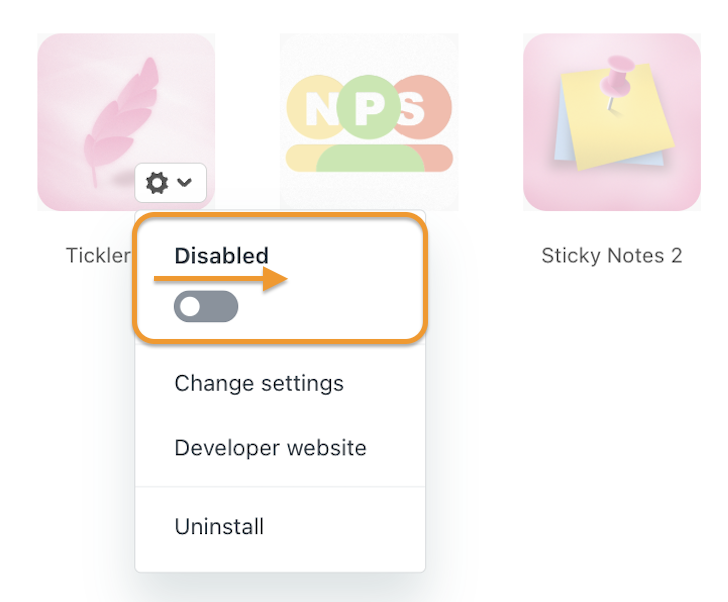Click the green P circle in NPS logo
728x602 pixels.
[x=369, y=107]
